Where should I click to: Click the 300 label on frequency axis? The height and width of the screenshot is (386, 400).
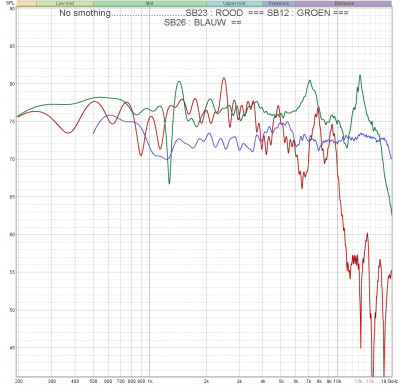(52, 381)
